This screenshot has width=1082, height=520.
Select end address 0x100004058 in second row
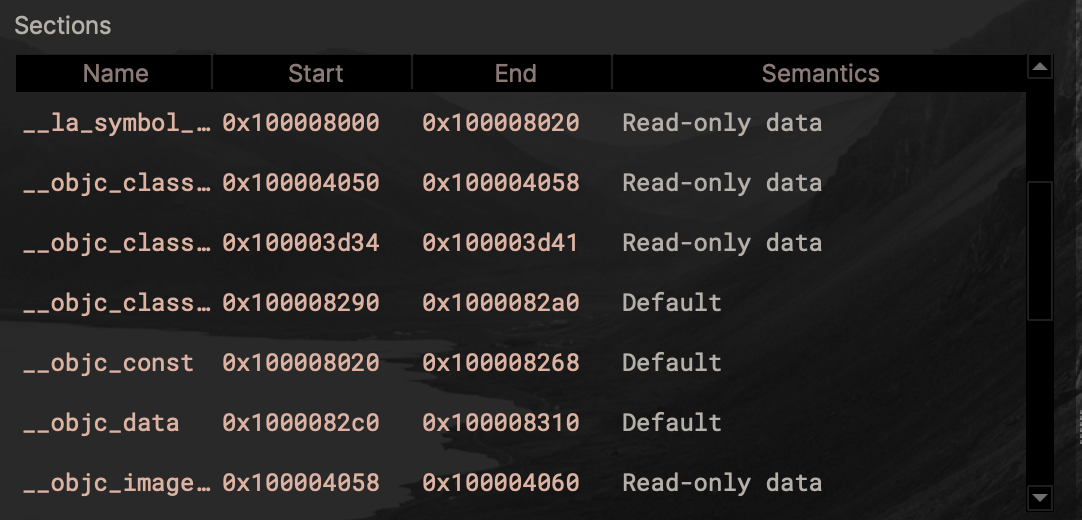click(x=501, y=183)
